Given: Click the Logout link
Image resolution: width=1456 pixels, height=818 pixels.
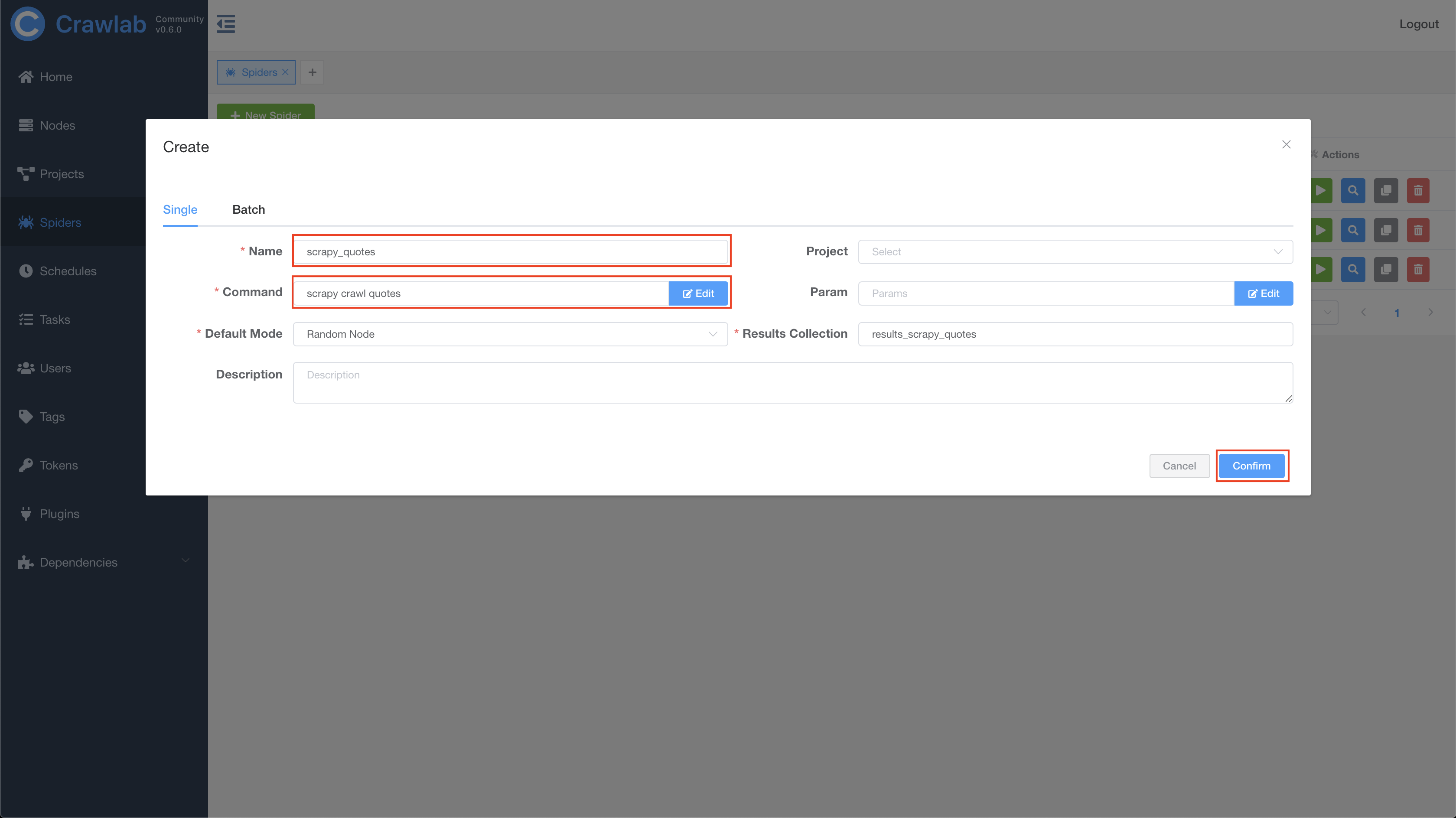Looking at the screenshot, I should [x=1419, y=24].
